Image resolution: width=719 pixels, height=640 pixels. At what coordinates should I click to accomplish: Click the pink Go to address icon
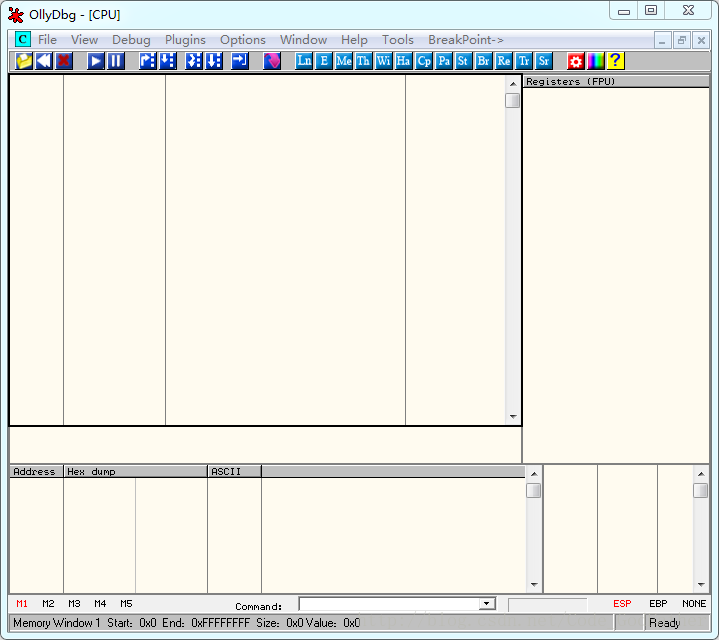pos(272,61)
